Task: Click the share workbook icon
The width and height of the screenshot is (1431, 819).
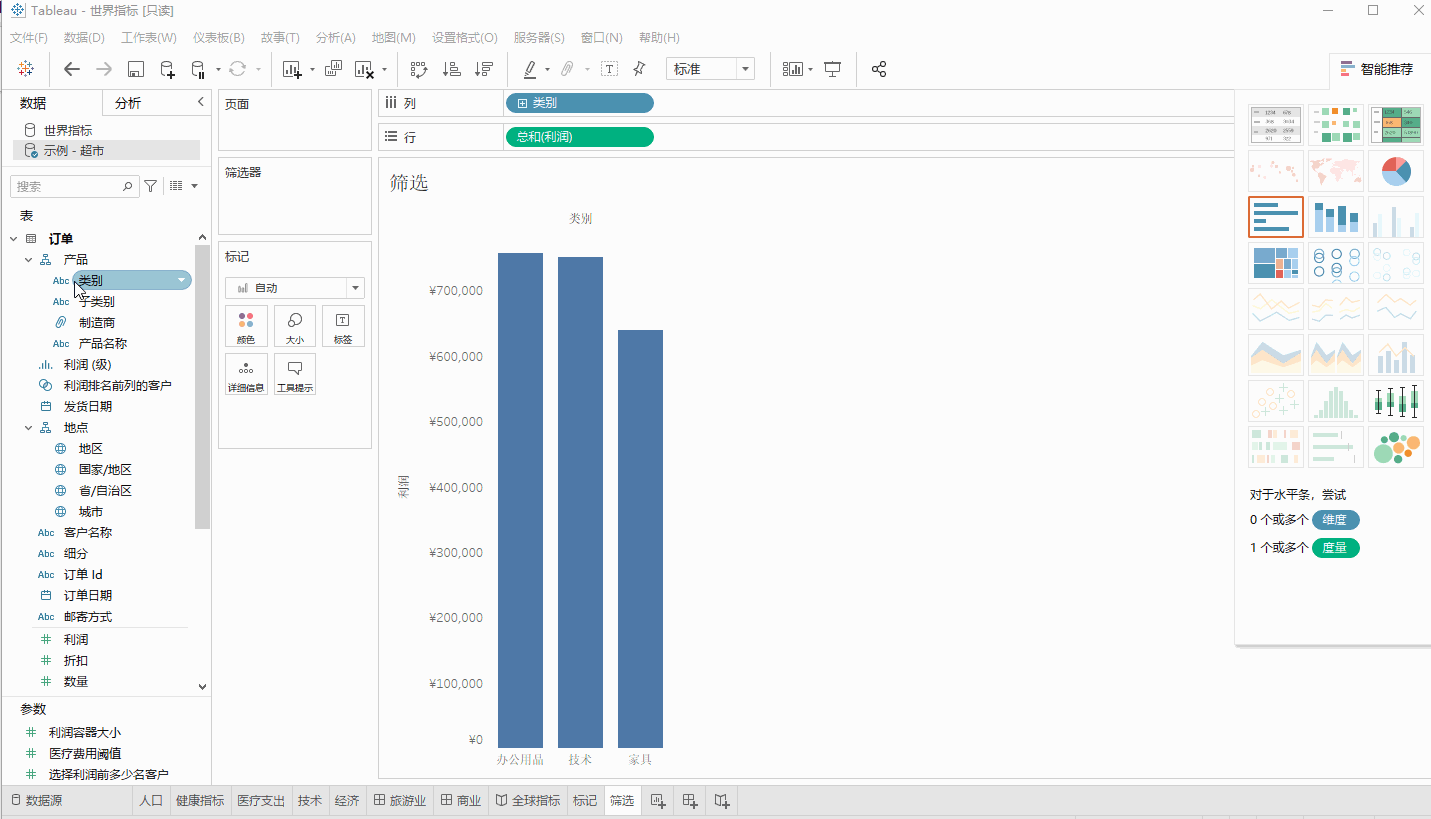Action: pyautogui.click(x=879, y=69)
